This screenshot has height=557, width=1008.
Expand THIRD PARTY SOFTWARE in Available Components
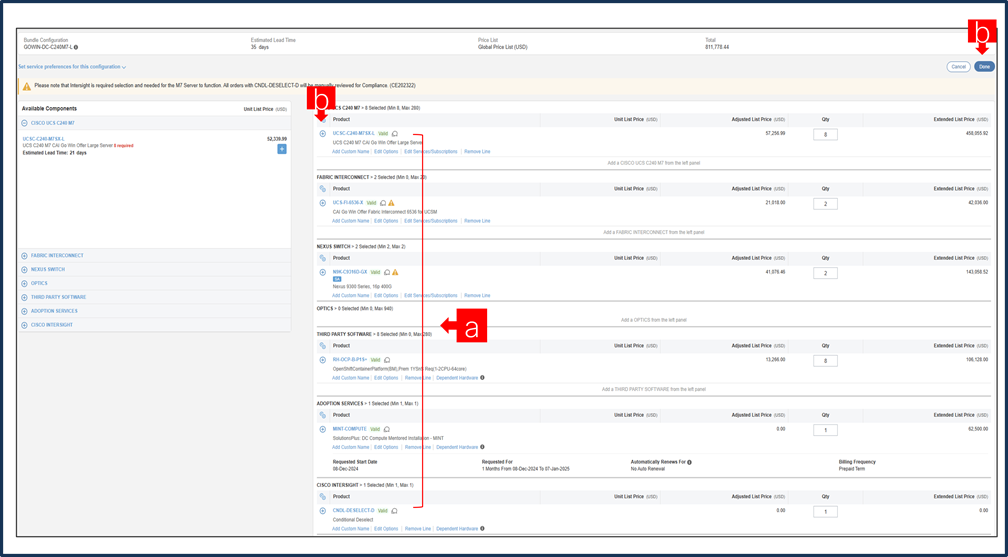24,297
